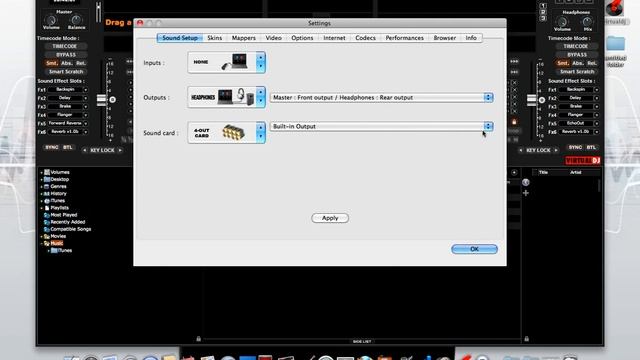The height and width of the screenshot is (360, 640).
Task: Switch to the Performances tab
Action: [404, 38]
